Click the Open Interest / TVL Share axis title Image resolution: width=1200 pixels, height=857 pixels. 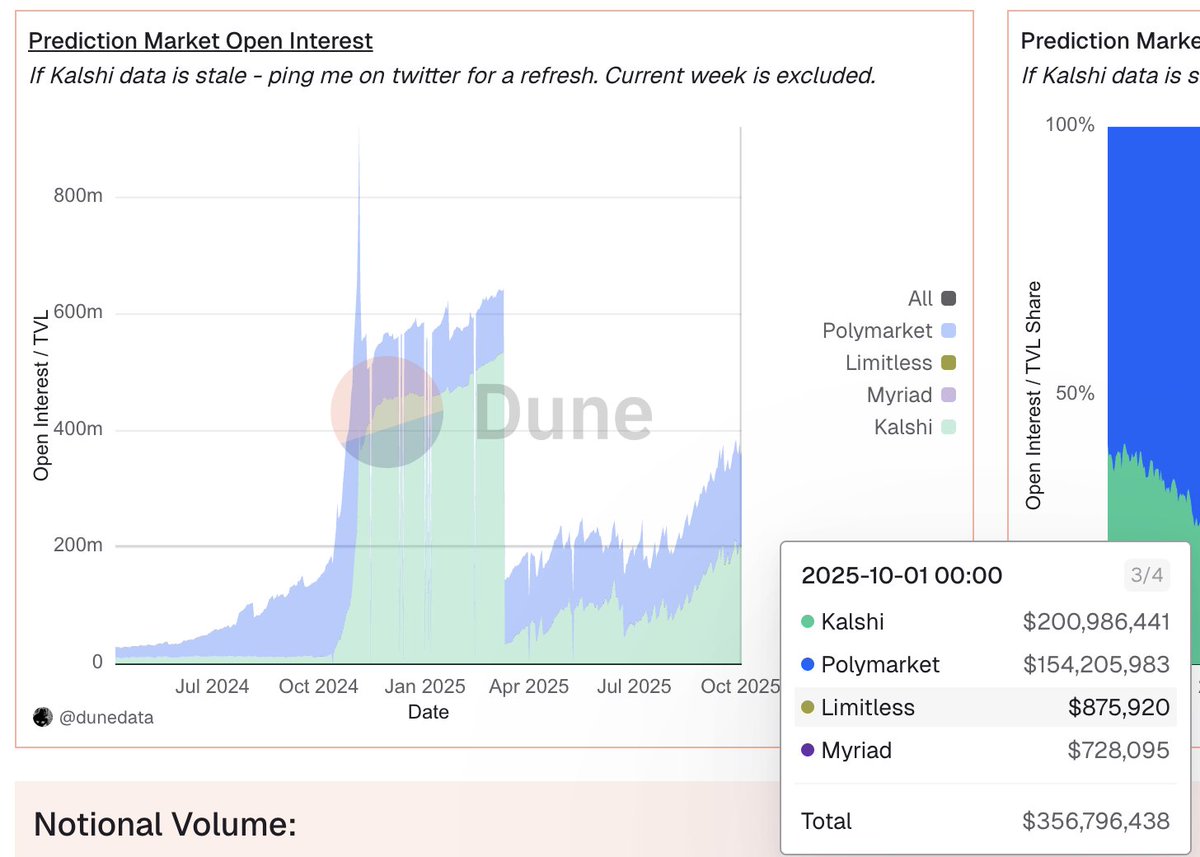coord(1033,395)
